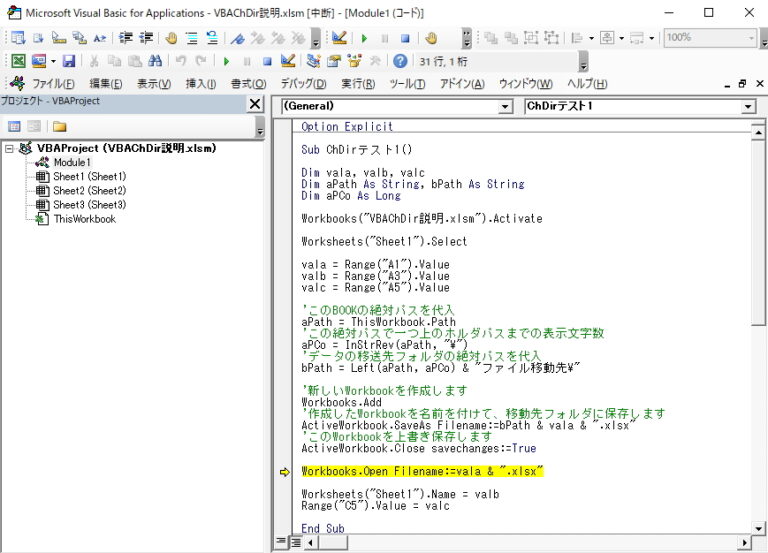This screenshot has width=768, height=553.
Task: Switch to Procedure View at bottom left
Action: tap(281, 542)
